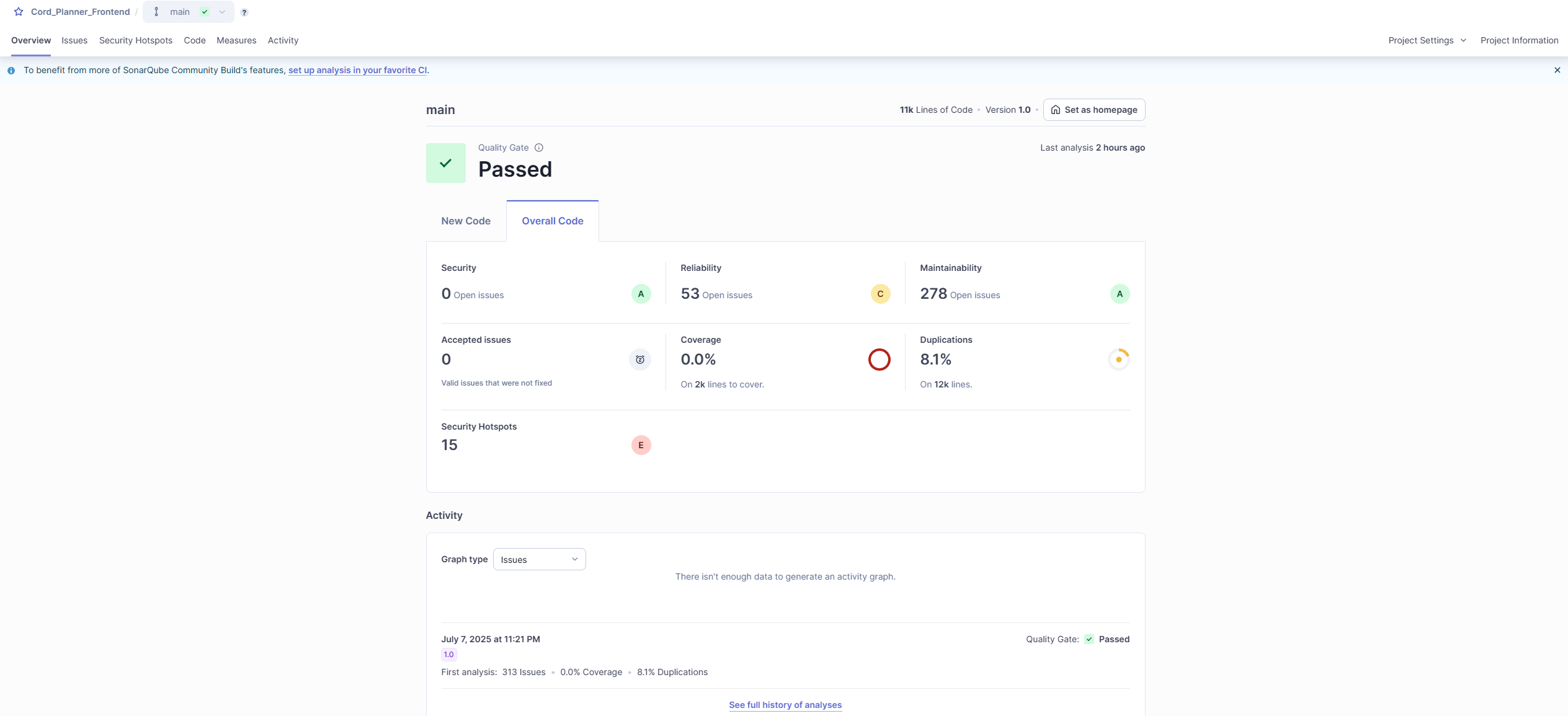
Task: Click the Maintainability rating A badge
Action: 1120,294
